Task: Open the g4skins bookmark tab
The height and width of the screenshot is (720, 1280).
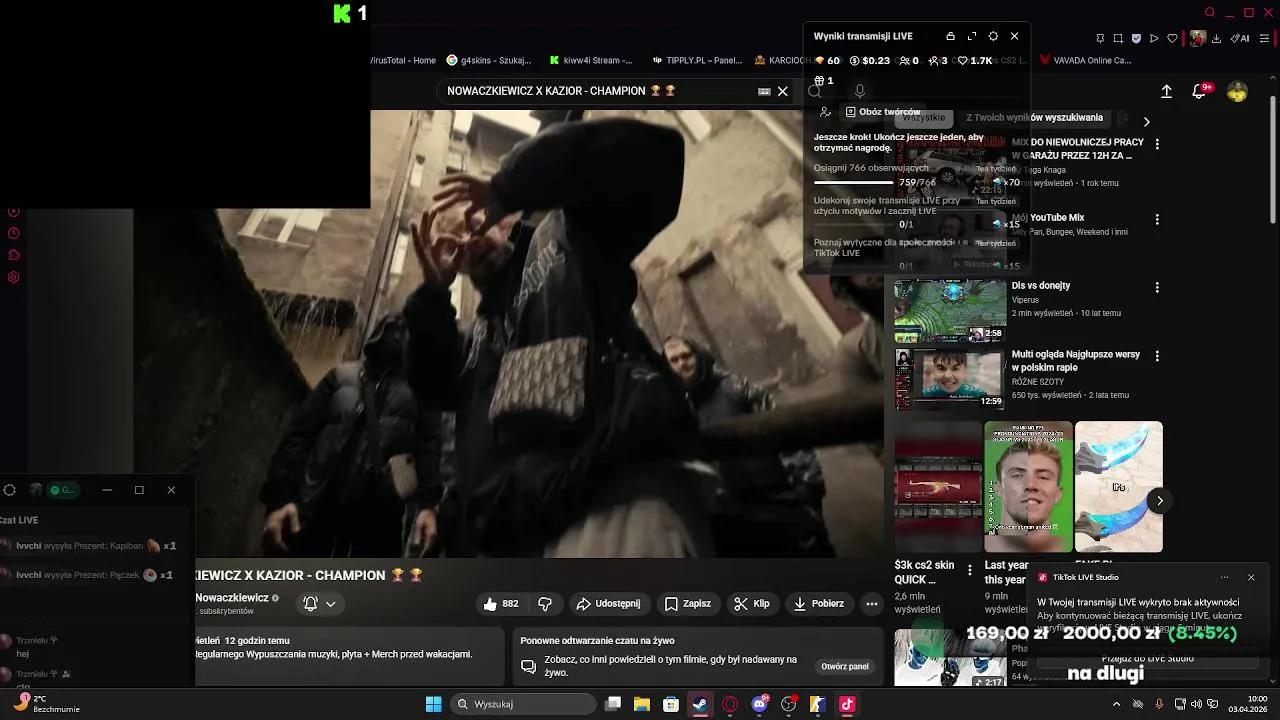Action: 489,60
